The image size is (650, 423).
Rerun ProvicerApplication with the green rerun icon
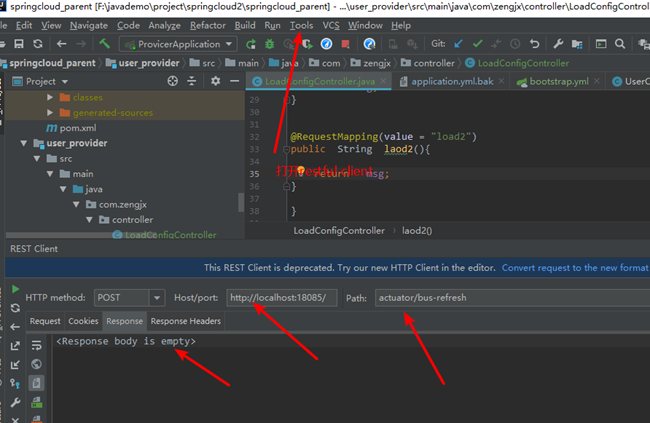pos(251,44)
